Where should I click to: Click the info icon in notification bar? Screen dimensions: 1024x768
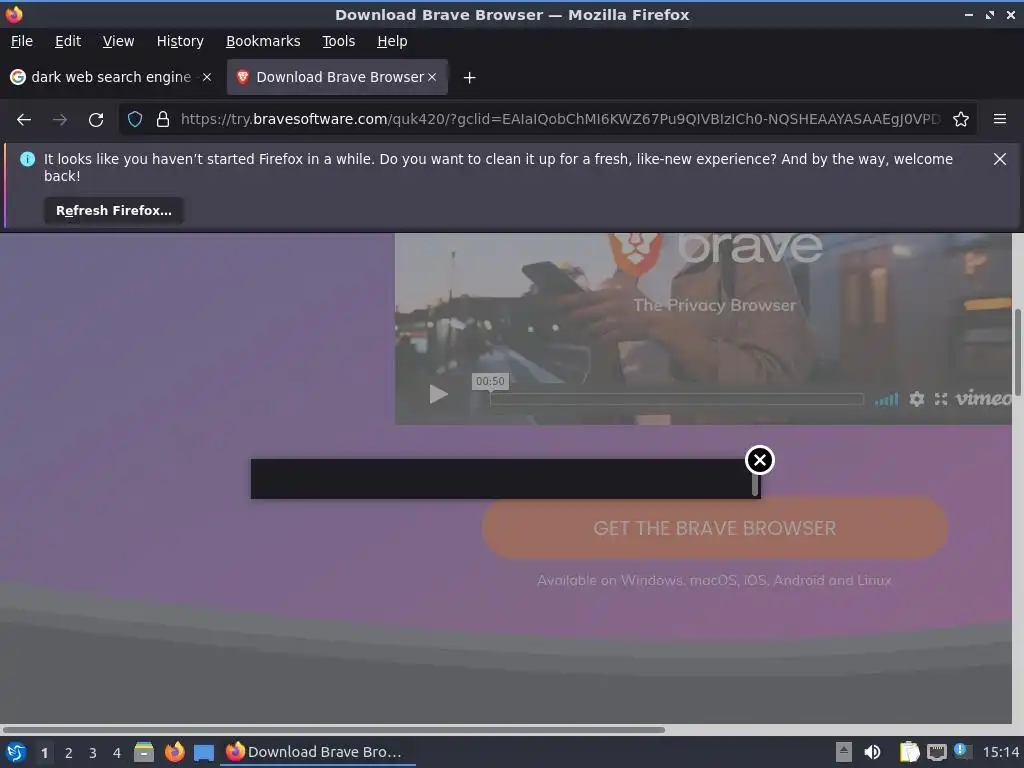(x=27, y=159)
